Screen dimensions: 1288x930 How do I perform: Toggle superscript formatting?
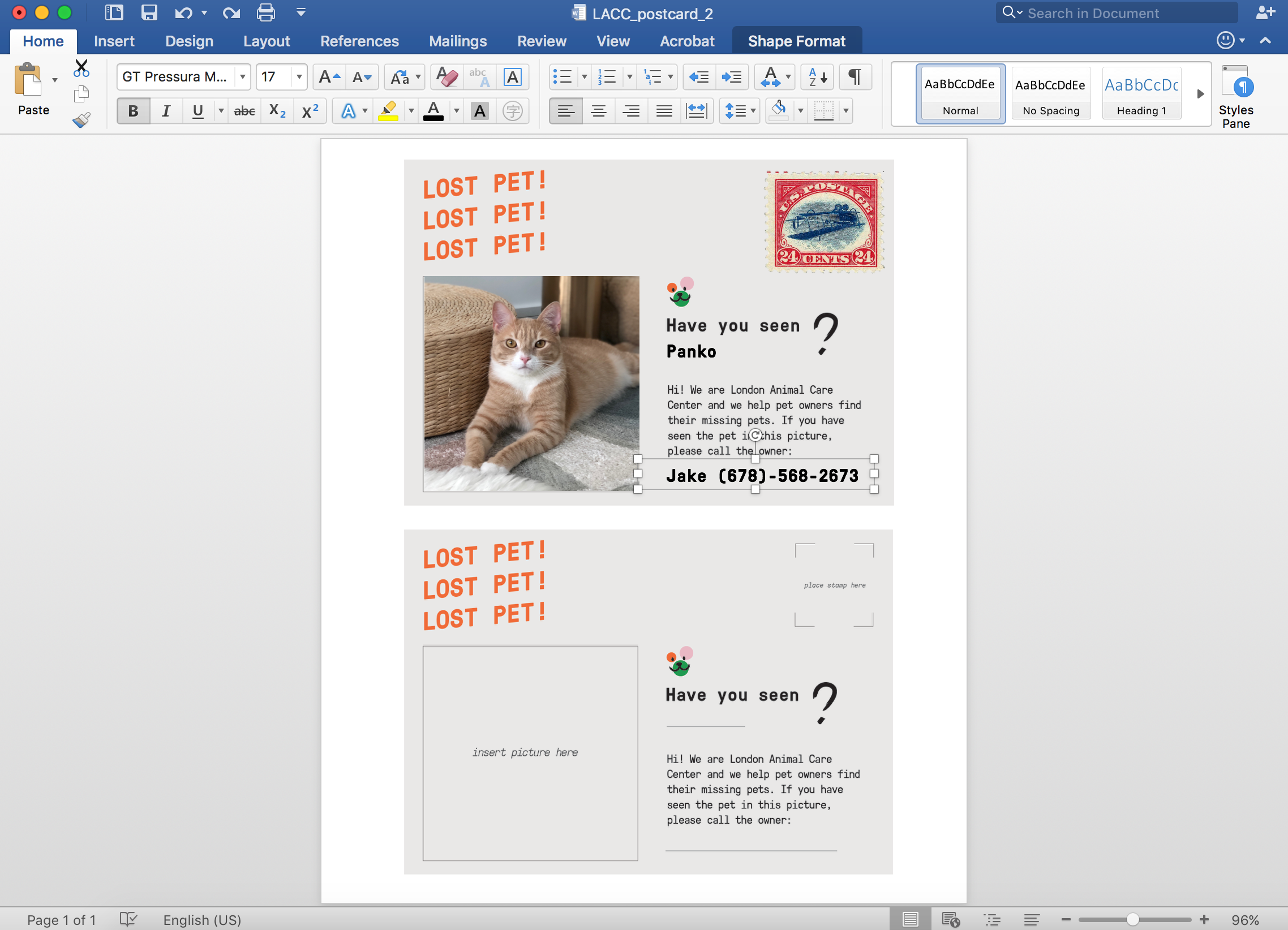(x=310, y=111)
